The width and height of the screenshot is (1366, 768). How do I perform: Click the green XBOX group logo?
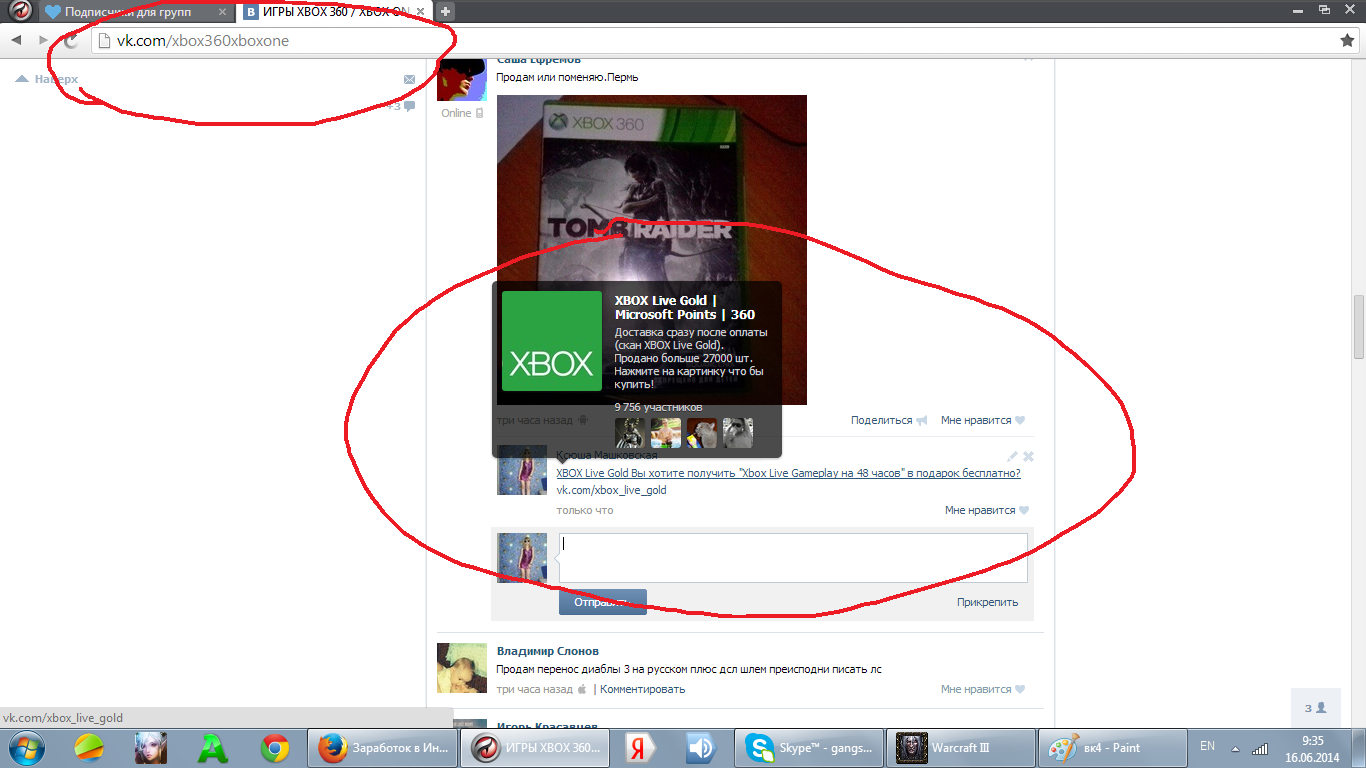pyautogui.click(x=552, y=341)
